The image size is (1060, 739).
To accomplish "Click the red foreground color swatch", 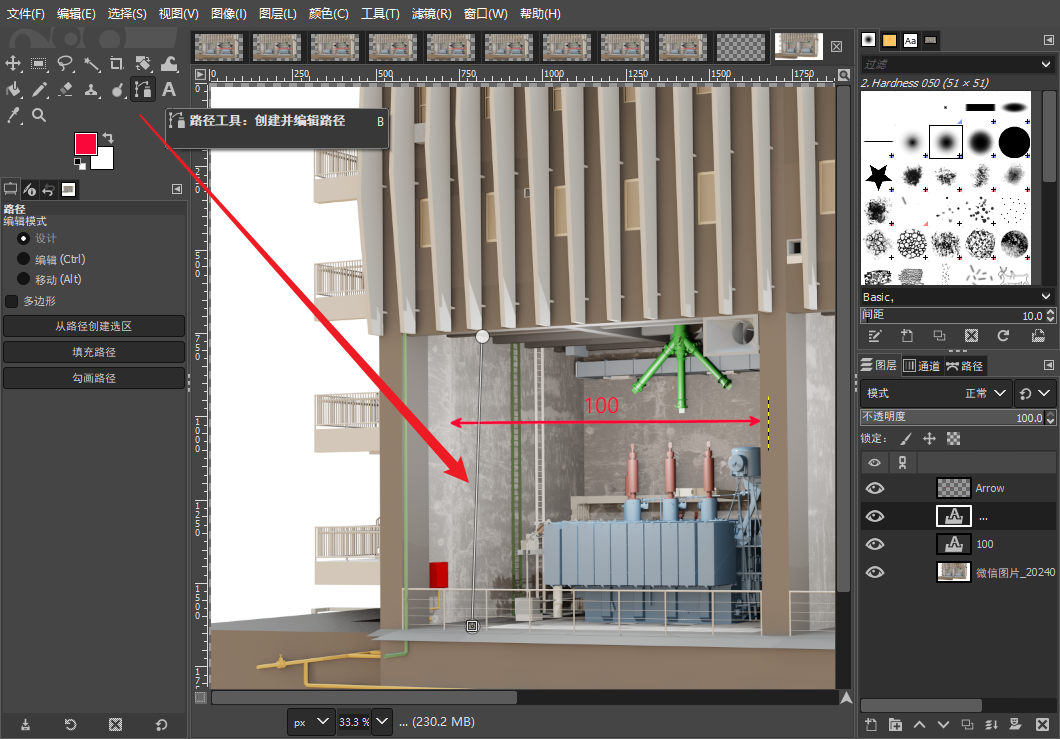I will 85,144.
